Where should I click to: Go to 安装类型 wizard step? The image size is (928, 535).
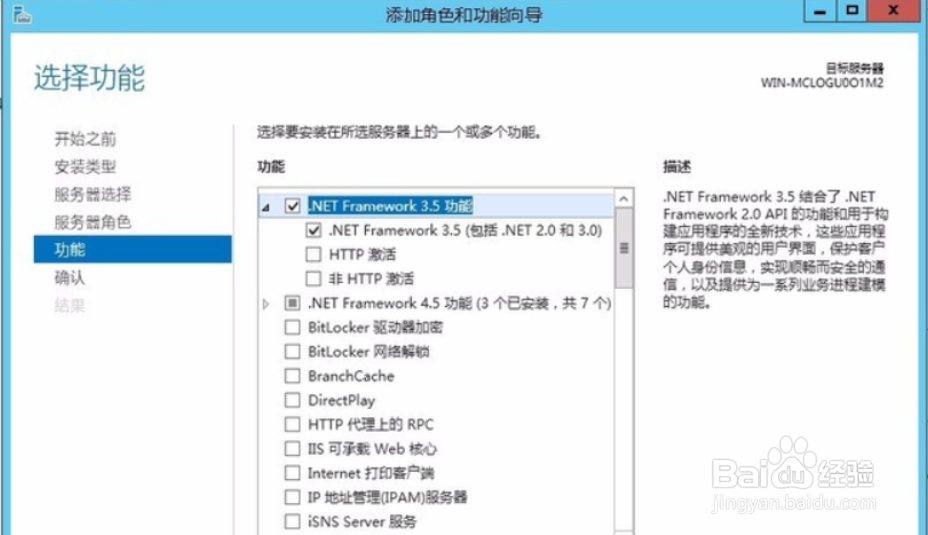[85, 167]
